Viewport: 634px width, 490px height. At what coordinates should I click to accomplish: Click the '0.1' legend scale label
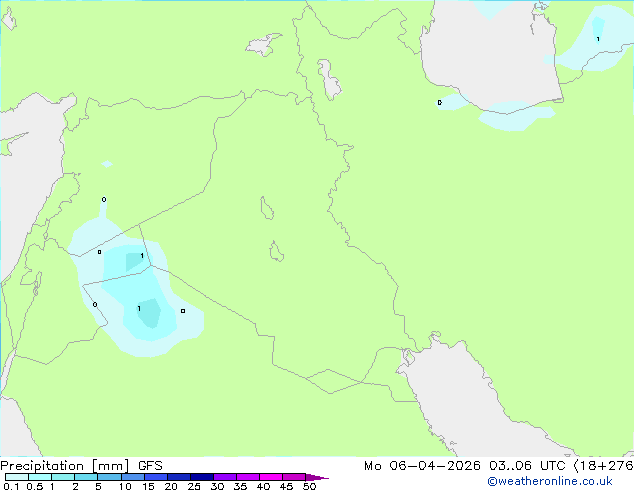pyautogui.click(x=11, y=486)
